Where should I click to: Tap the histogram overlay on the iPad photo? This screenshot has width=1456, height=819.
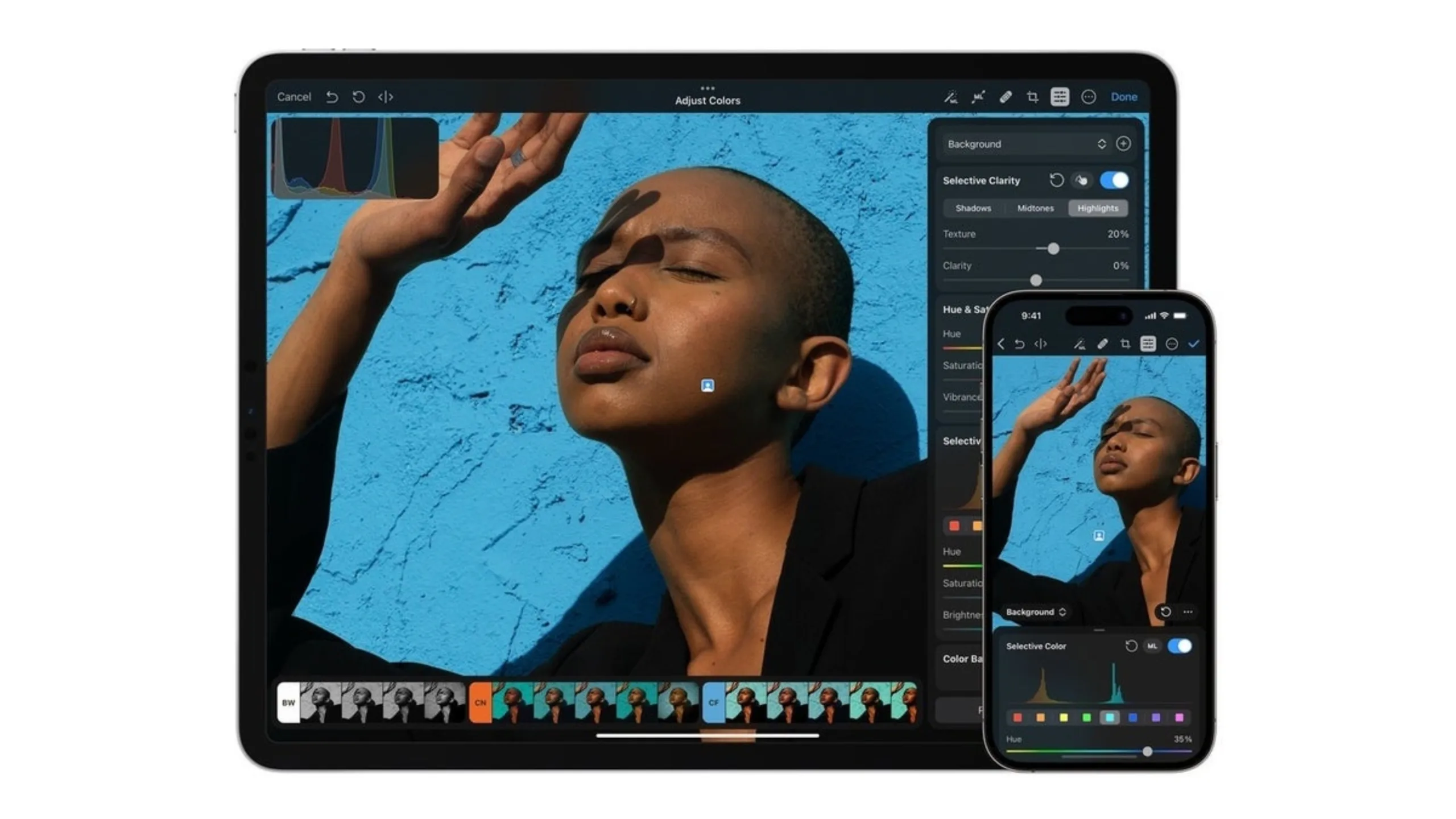coord(355,158)
